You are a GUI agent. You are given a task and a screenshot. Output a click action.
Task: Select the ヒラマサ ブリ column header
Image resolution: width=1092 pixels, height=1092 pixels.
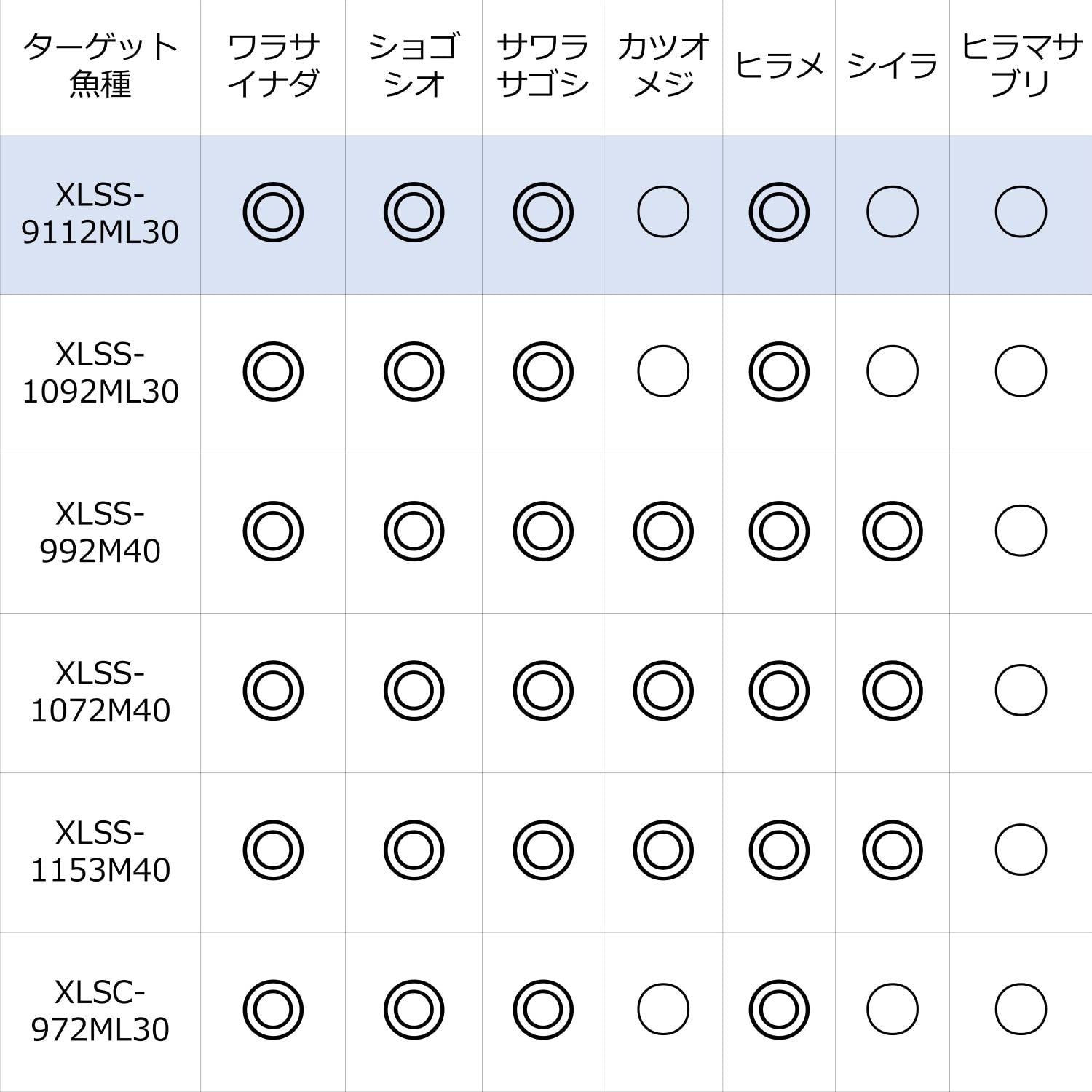tap(1021, 66)
